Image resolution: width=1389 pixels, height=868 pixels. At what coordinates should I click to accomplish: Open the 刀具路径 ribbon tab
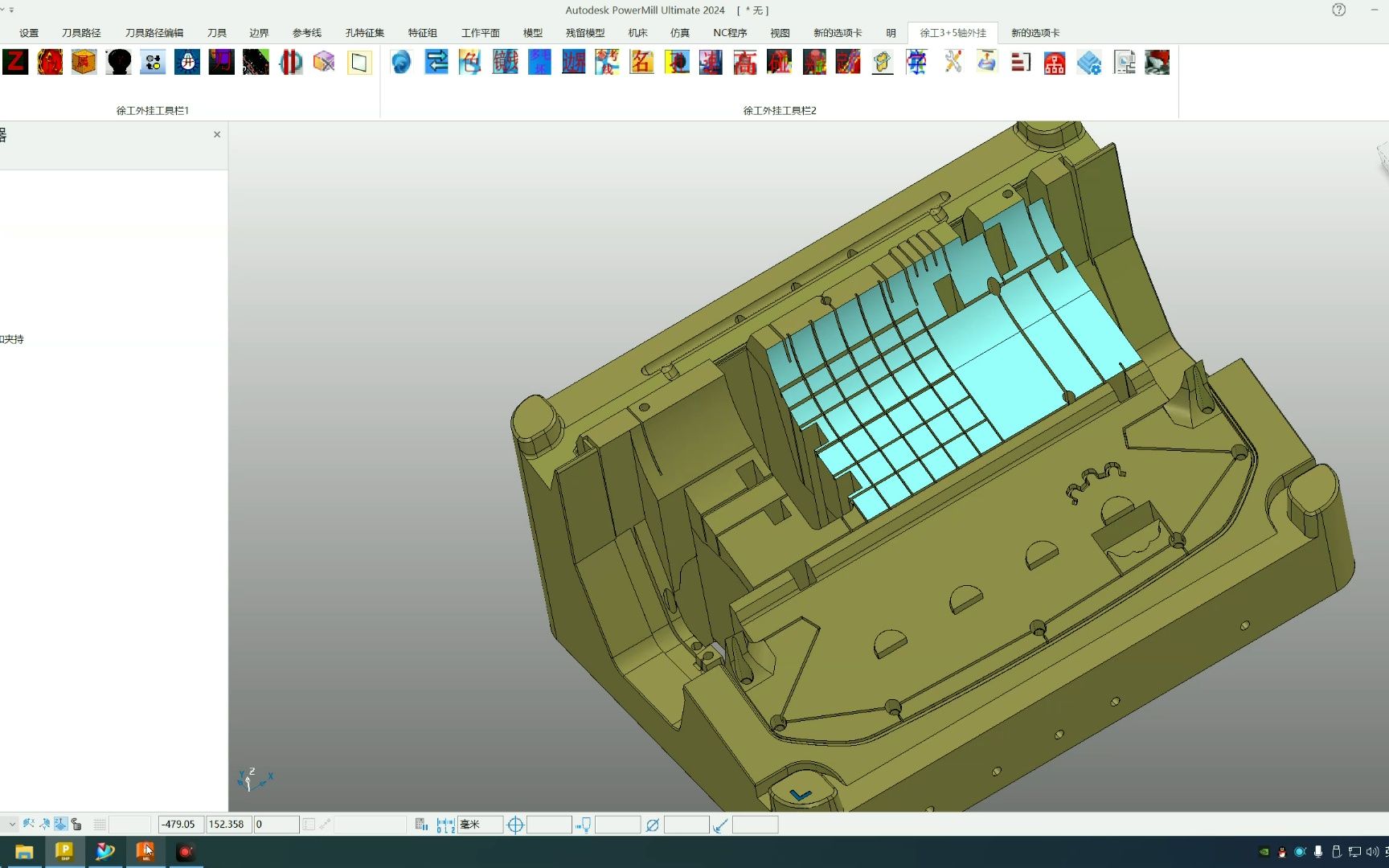(x=81, y=33)
